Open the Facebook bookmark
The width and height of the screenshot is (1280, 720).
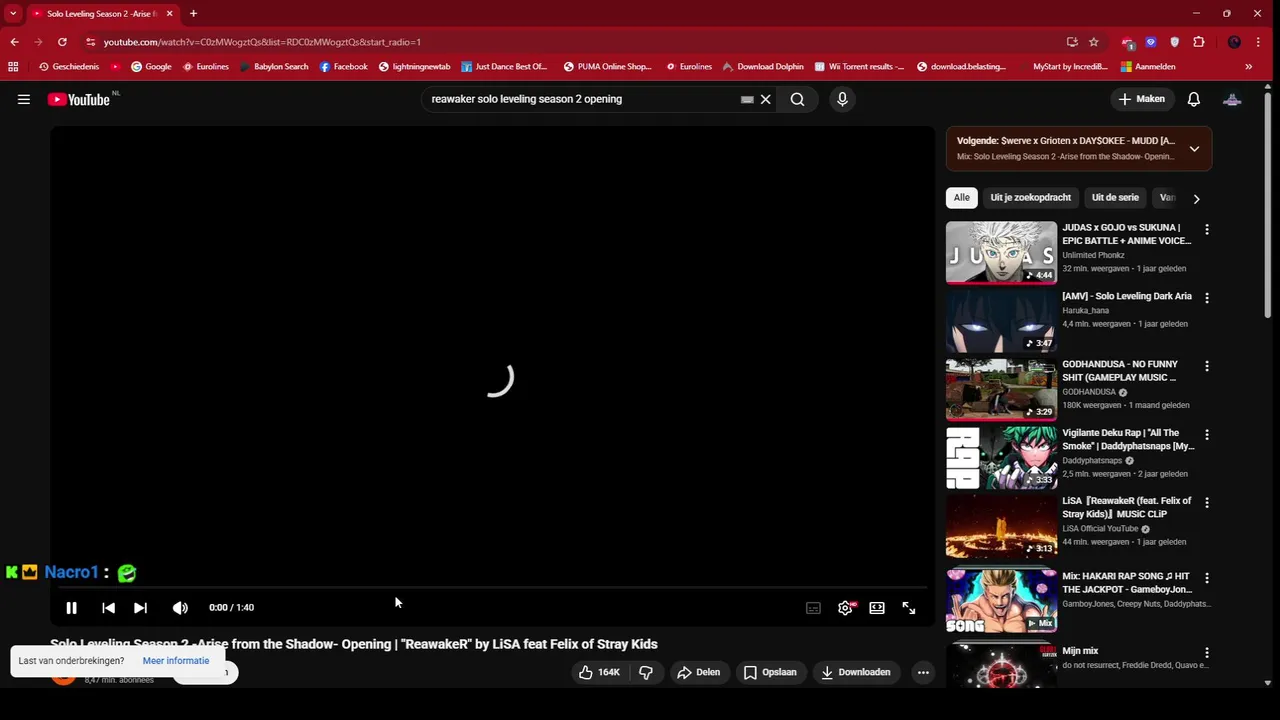(x=343, y=67)
